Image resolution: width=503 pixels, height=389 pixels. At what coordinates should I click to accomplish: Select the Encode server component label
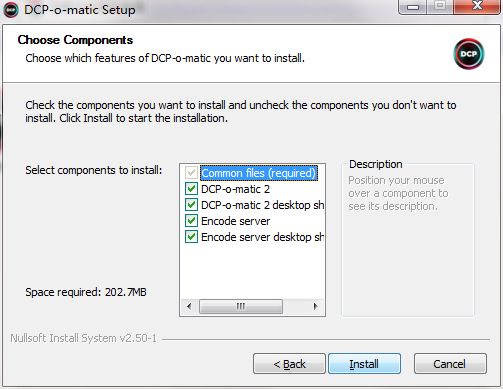235,221
